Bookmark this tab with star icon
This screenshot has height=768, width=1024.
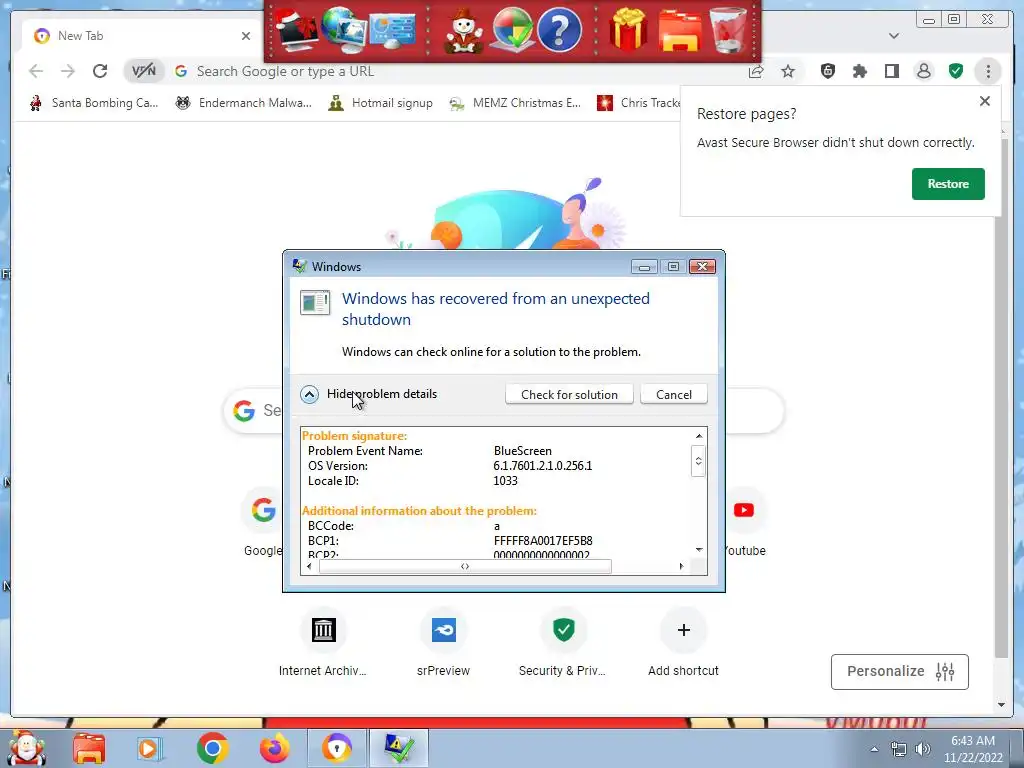(x=788, y=71)
